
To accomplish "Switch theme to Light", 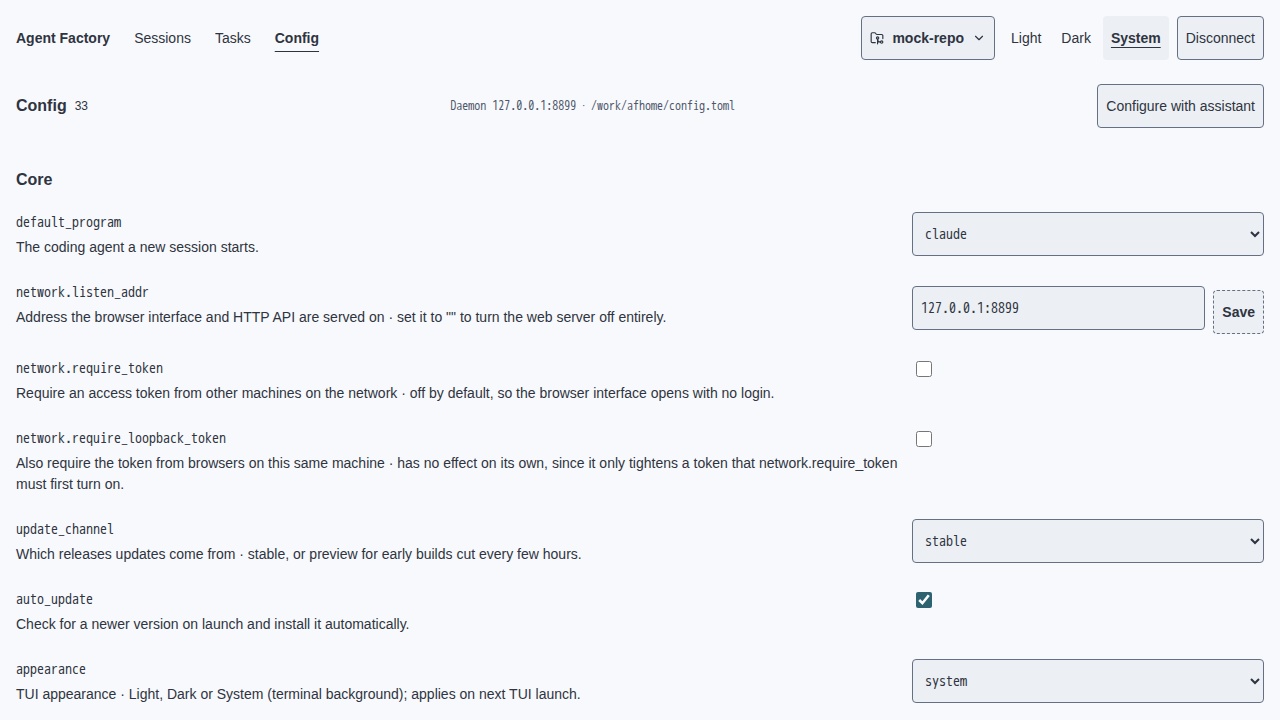I will click(1026, 38).
